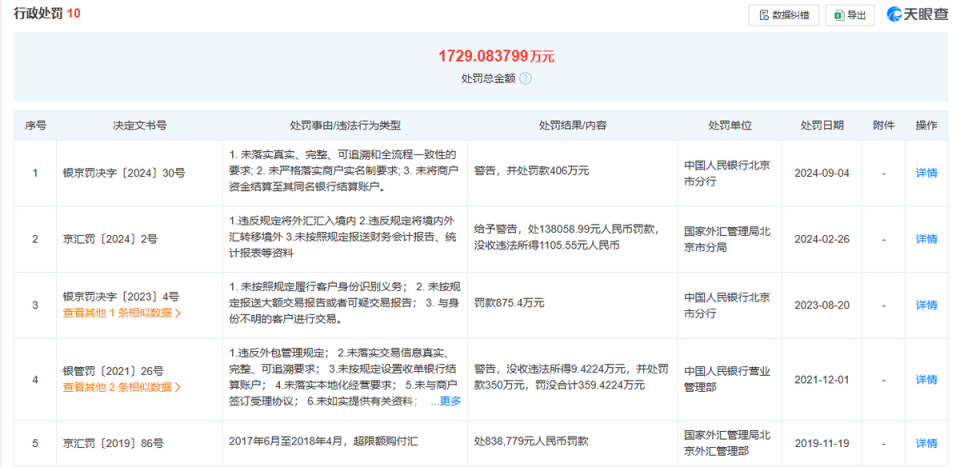Click date cell 2024-09-04
960x467 pixels.
[x=822, y=173]
